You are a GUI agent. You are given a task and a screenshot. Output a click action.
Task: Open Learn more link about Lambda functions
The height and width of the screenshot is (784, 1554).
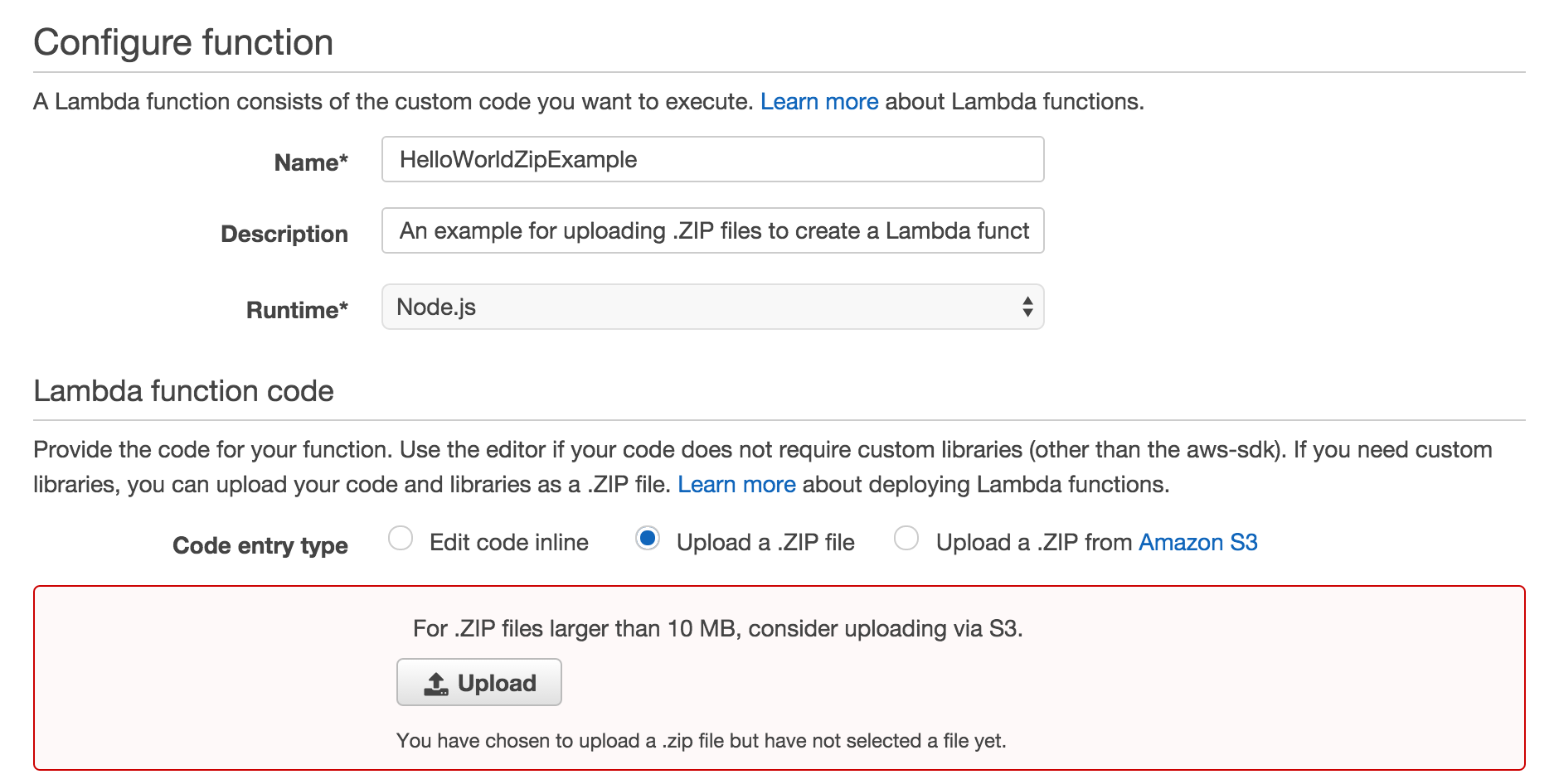click(x=819, y=102)
